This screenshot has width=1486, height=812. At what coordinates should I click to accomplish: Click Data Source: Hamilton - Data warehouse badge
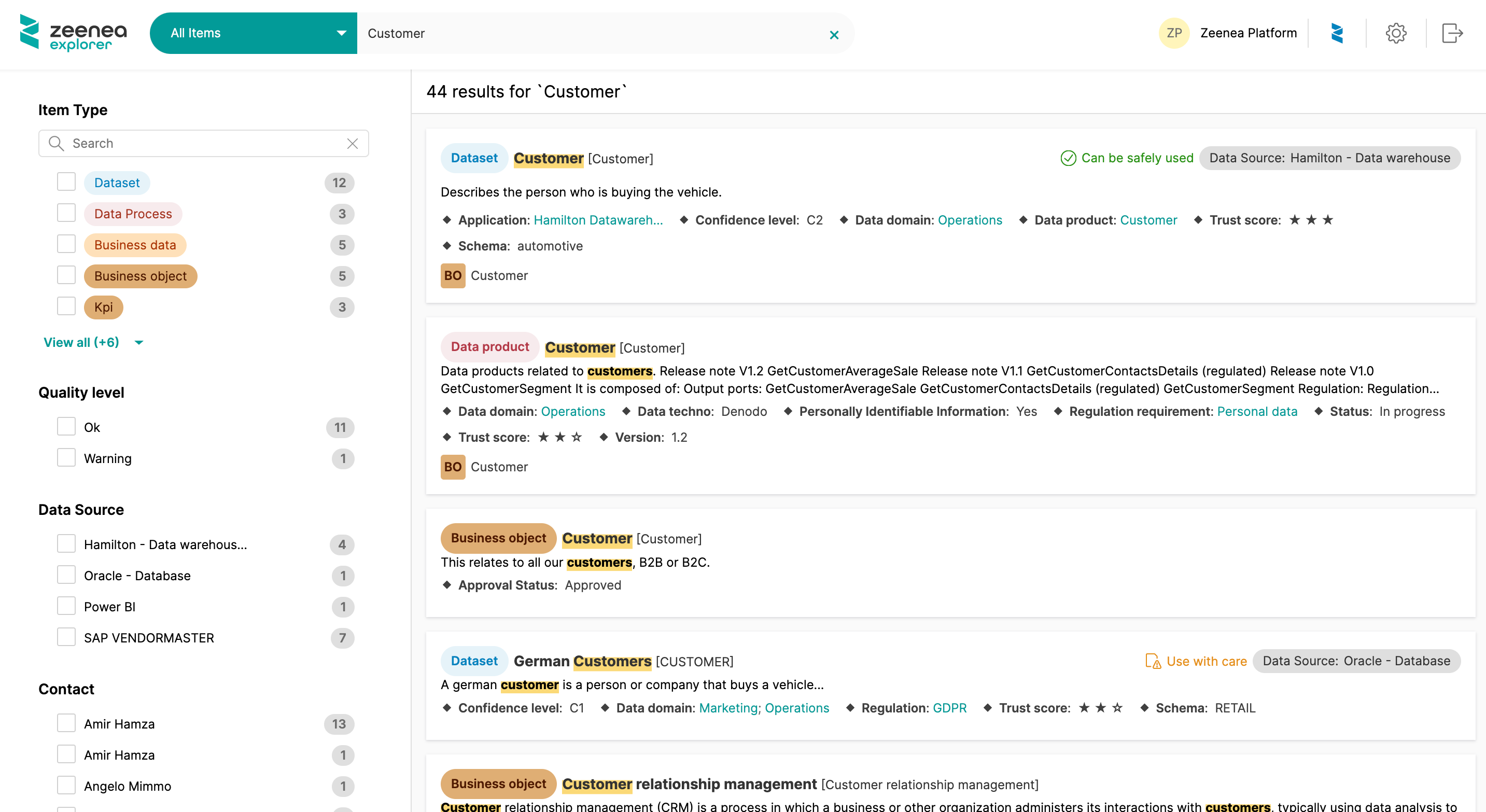1329,158
